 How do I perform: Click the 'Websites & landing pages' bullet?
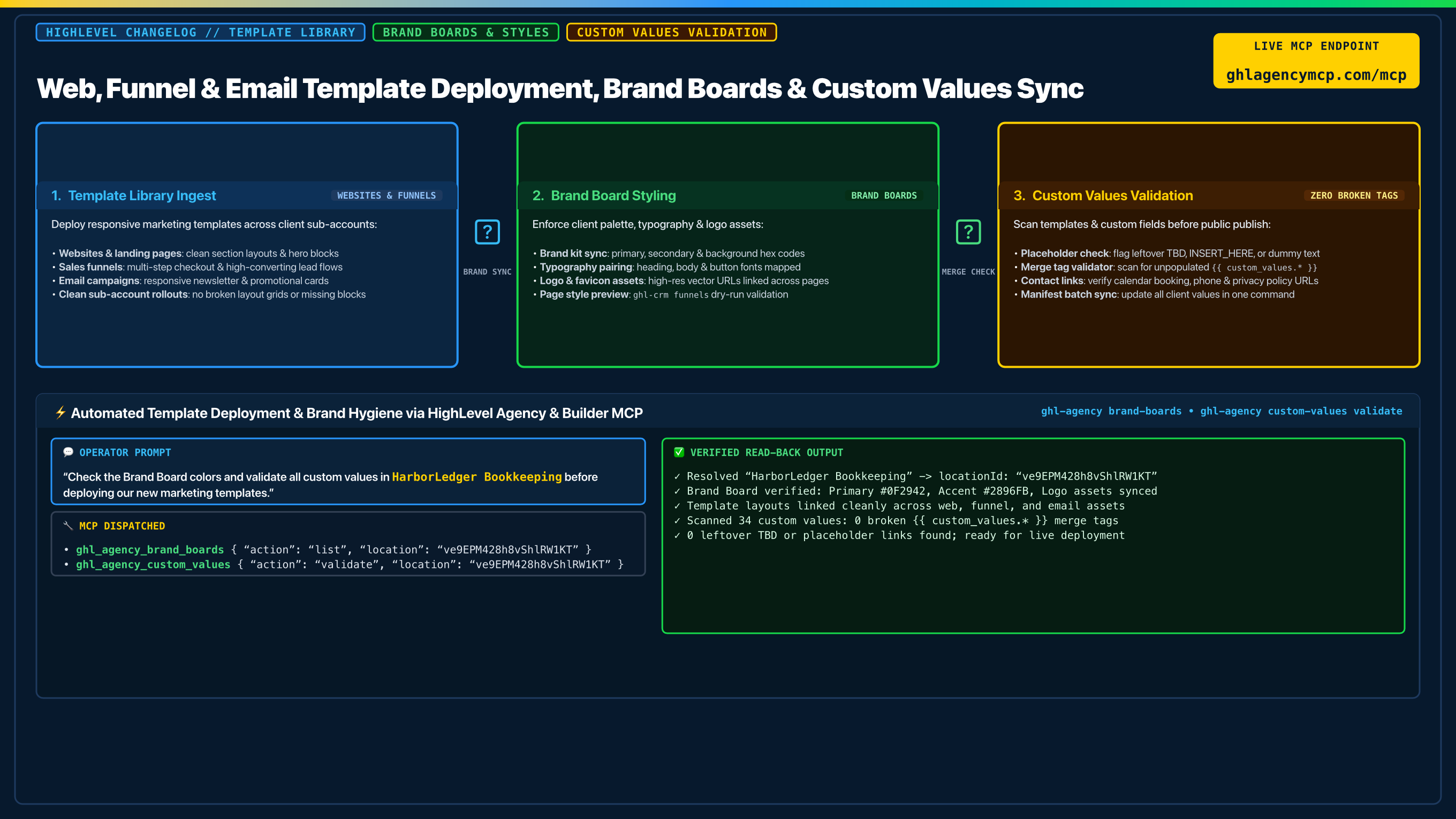click(x=195, y=254)
